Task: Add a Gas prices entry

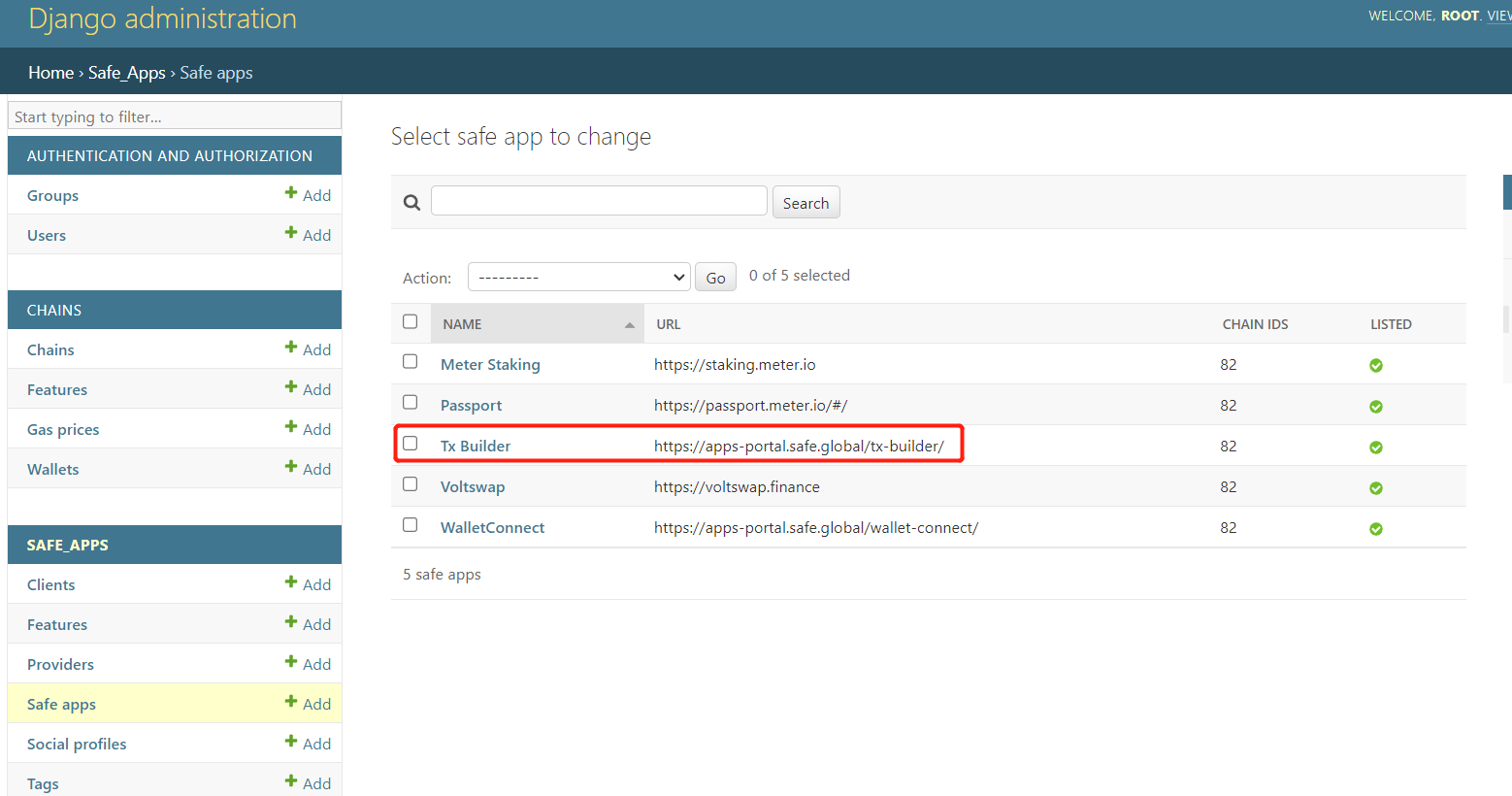Action: click(308, 428)
